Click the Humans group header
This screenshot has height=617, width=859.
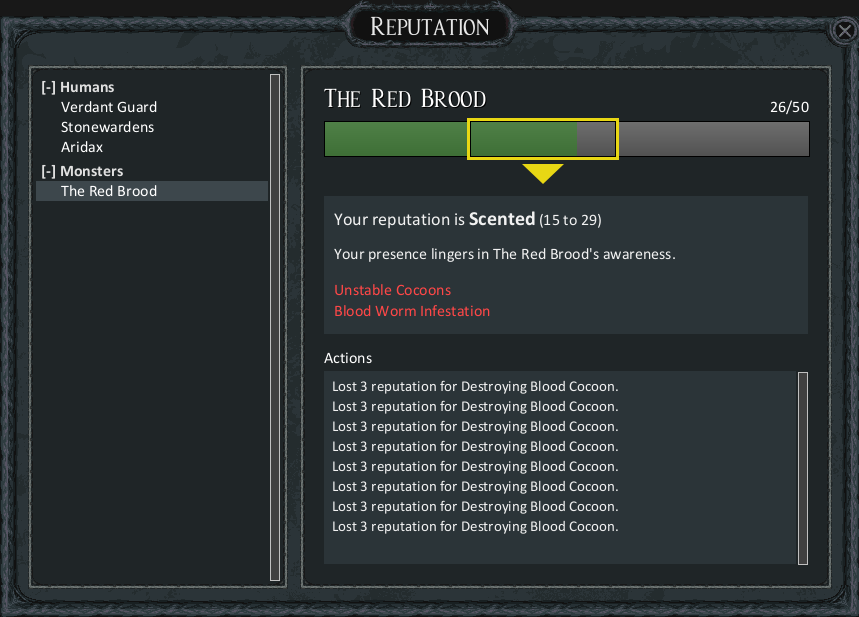coord(87,87)
